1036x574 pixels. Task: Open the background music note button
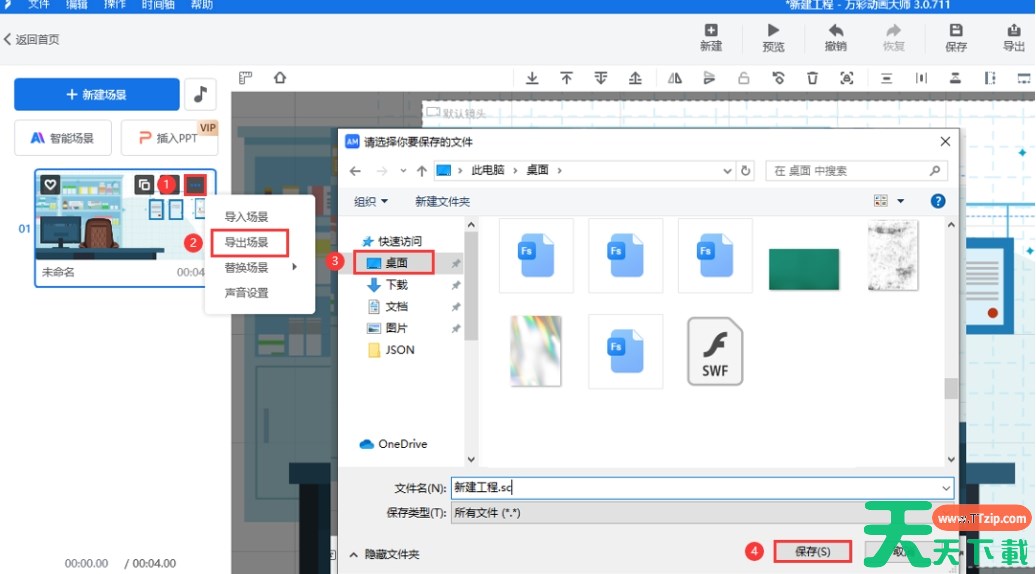point(201,94)
